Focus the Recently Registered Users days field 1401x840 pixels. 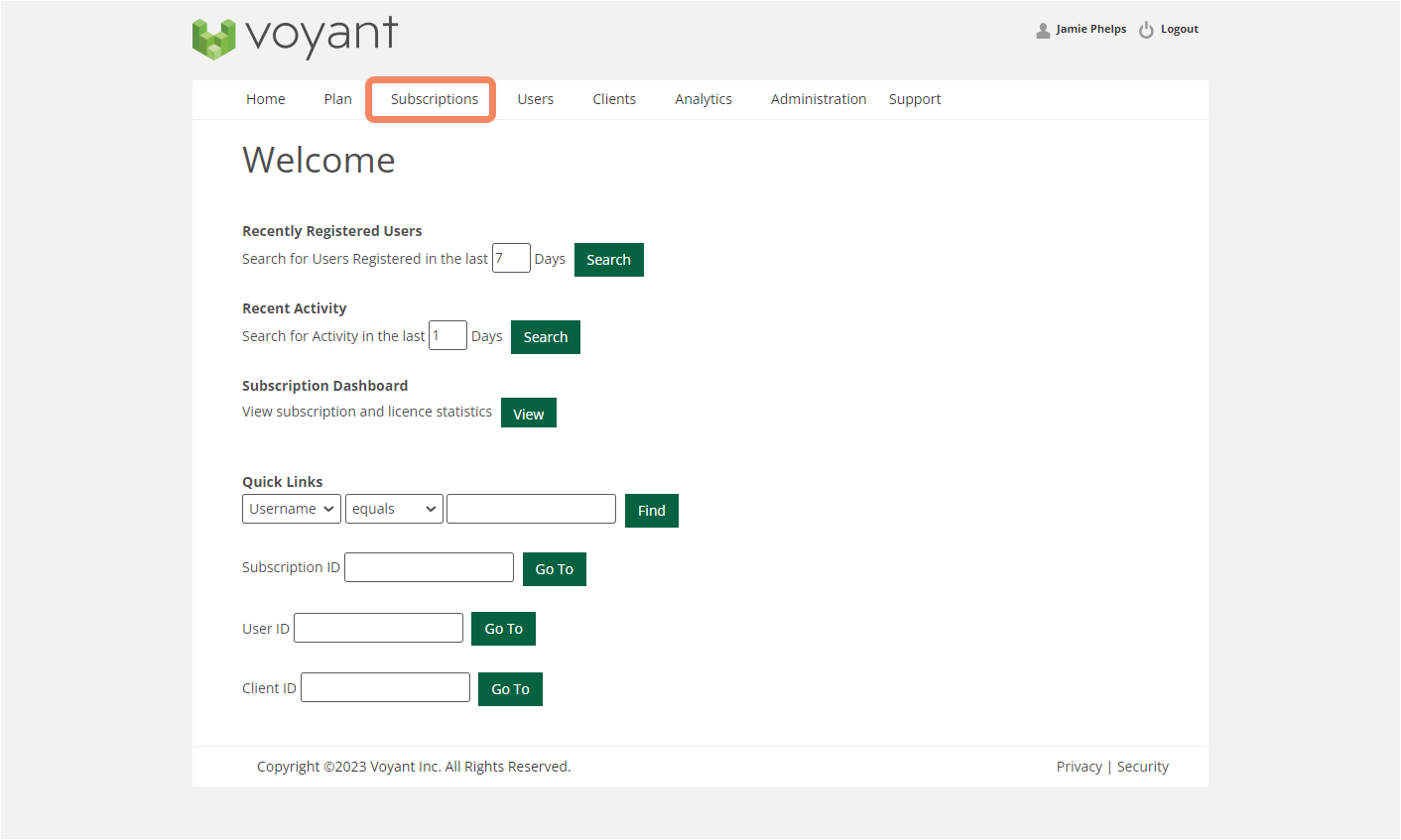511,258
